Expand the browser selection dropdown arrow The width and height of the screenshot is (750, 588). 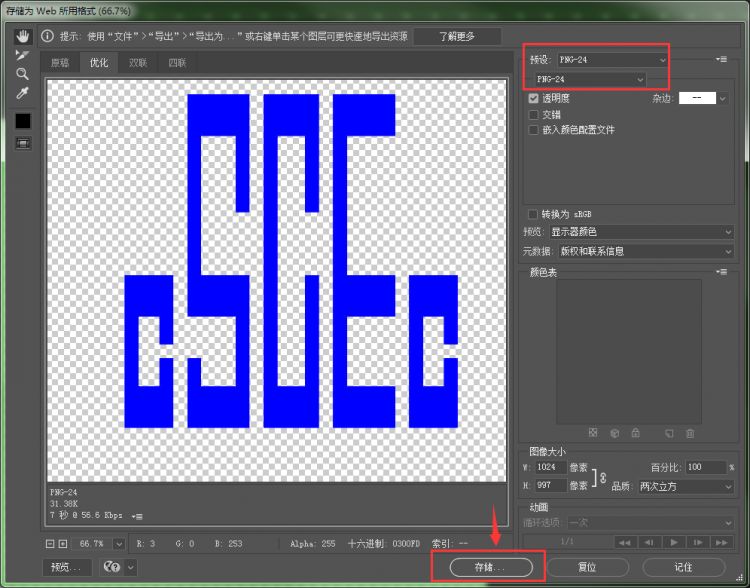(x=131, y=568)
